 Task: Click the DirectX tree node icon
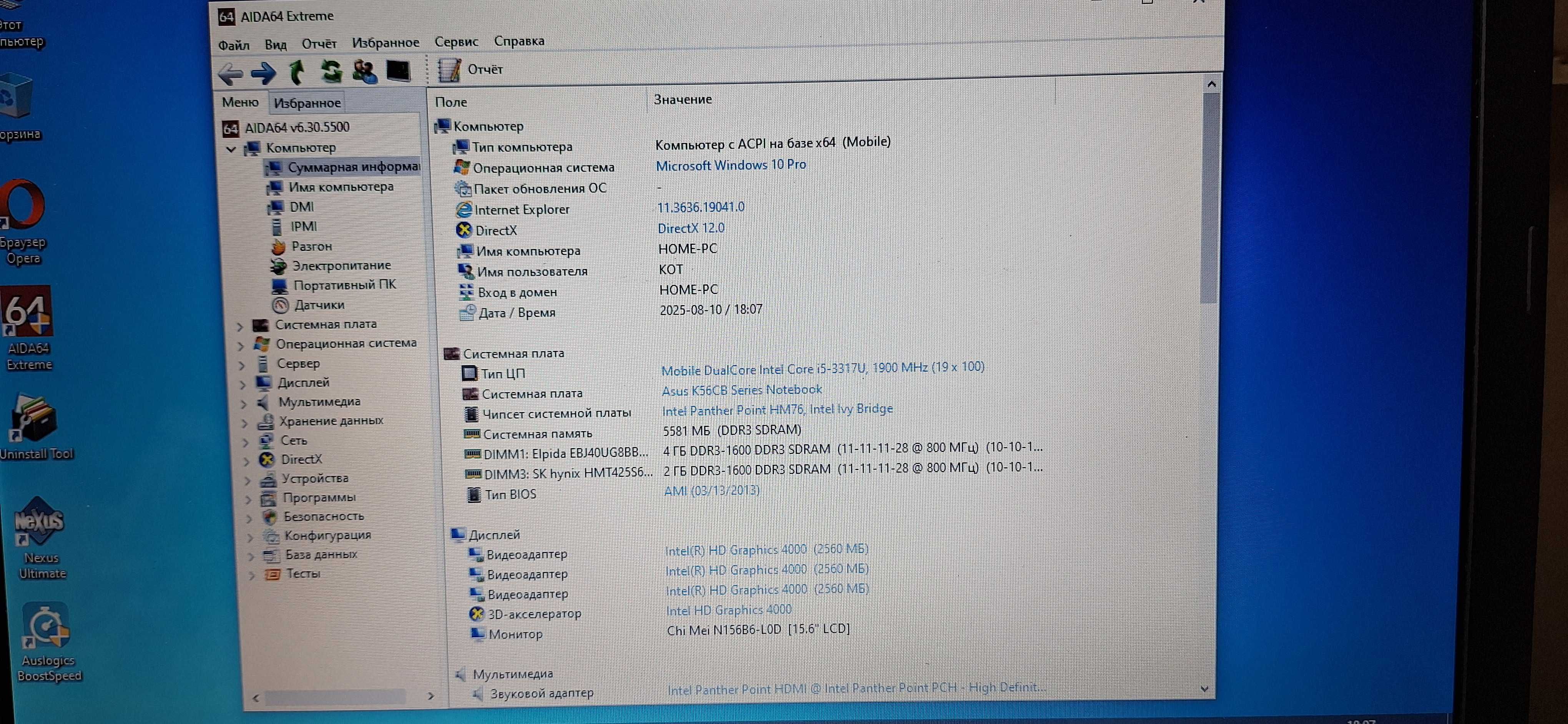(267, 459)
